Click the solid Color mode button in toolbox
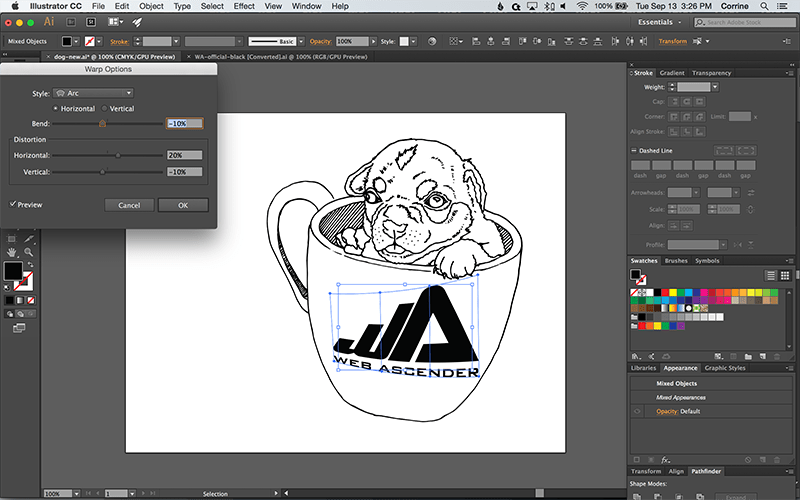Viewport: 800px width, 500px height. coord(9,301)
